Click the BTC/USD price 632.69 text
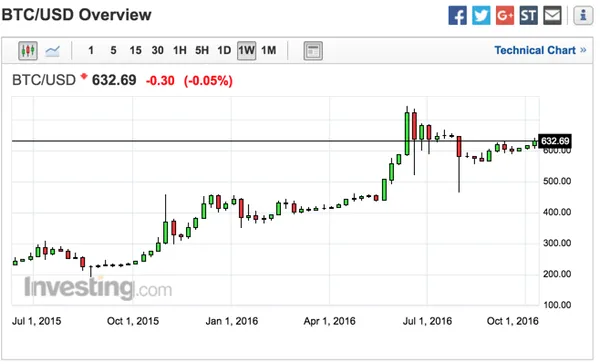The width and height of the screenshot is (600, 364). click(x=114, y=80)
